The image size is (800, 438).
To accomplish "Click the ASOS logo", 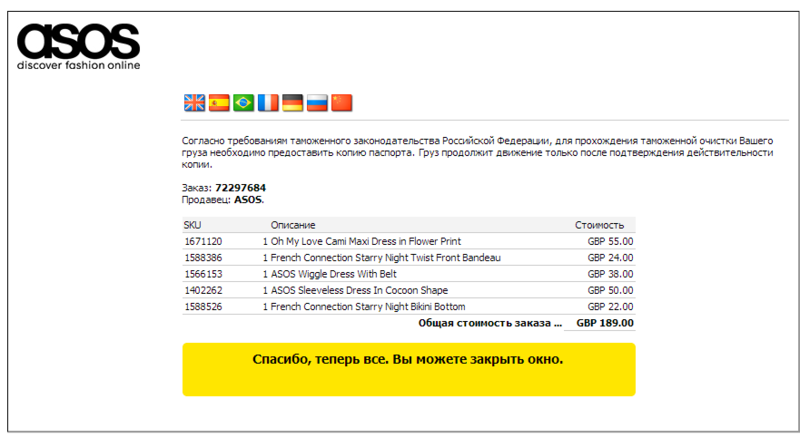I will (79, 46).
